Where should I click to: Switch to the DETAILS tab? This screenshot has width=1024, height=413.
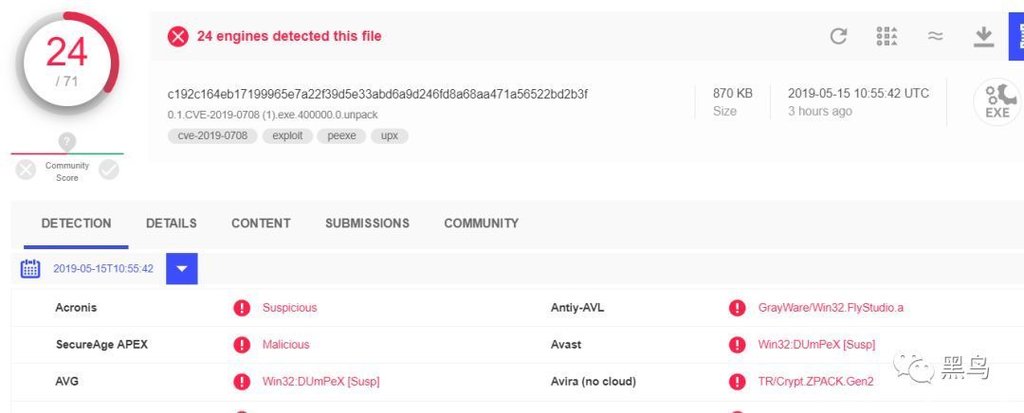point(171,223)
